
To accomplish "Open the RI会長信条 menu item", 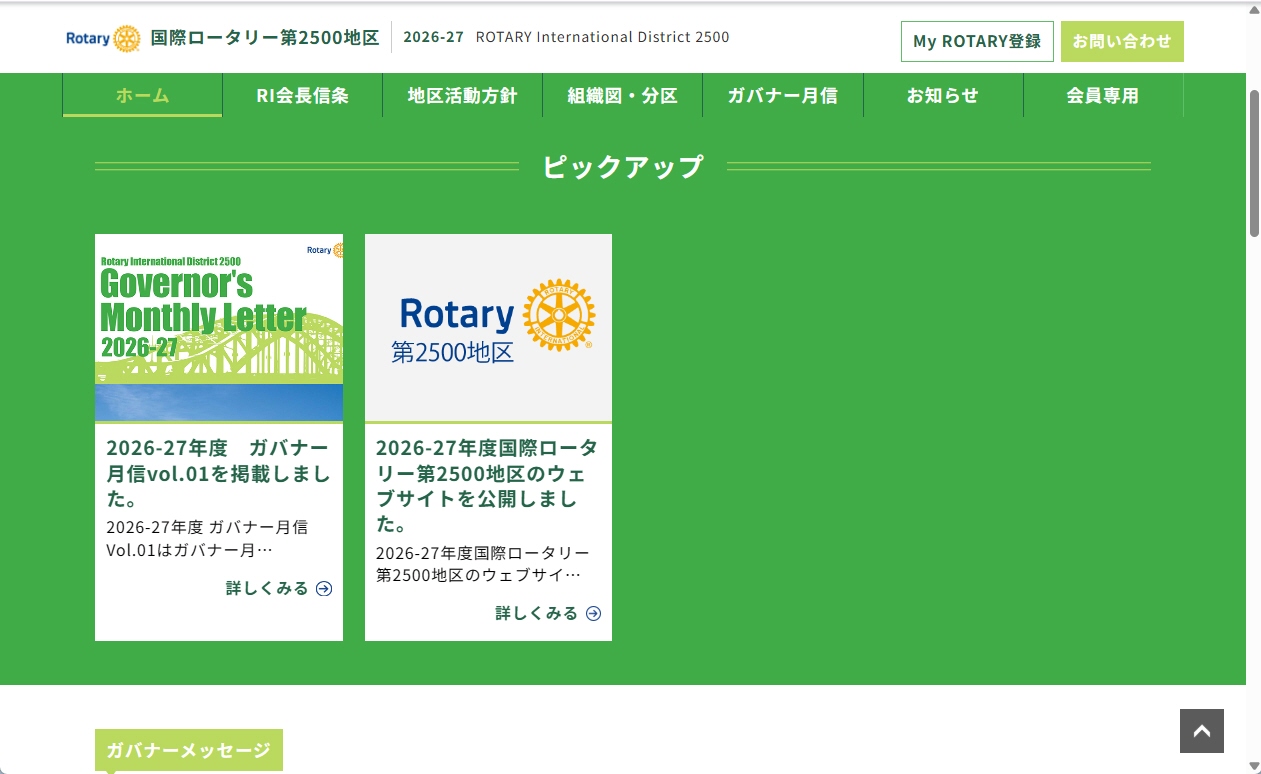I will [302, 96].
